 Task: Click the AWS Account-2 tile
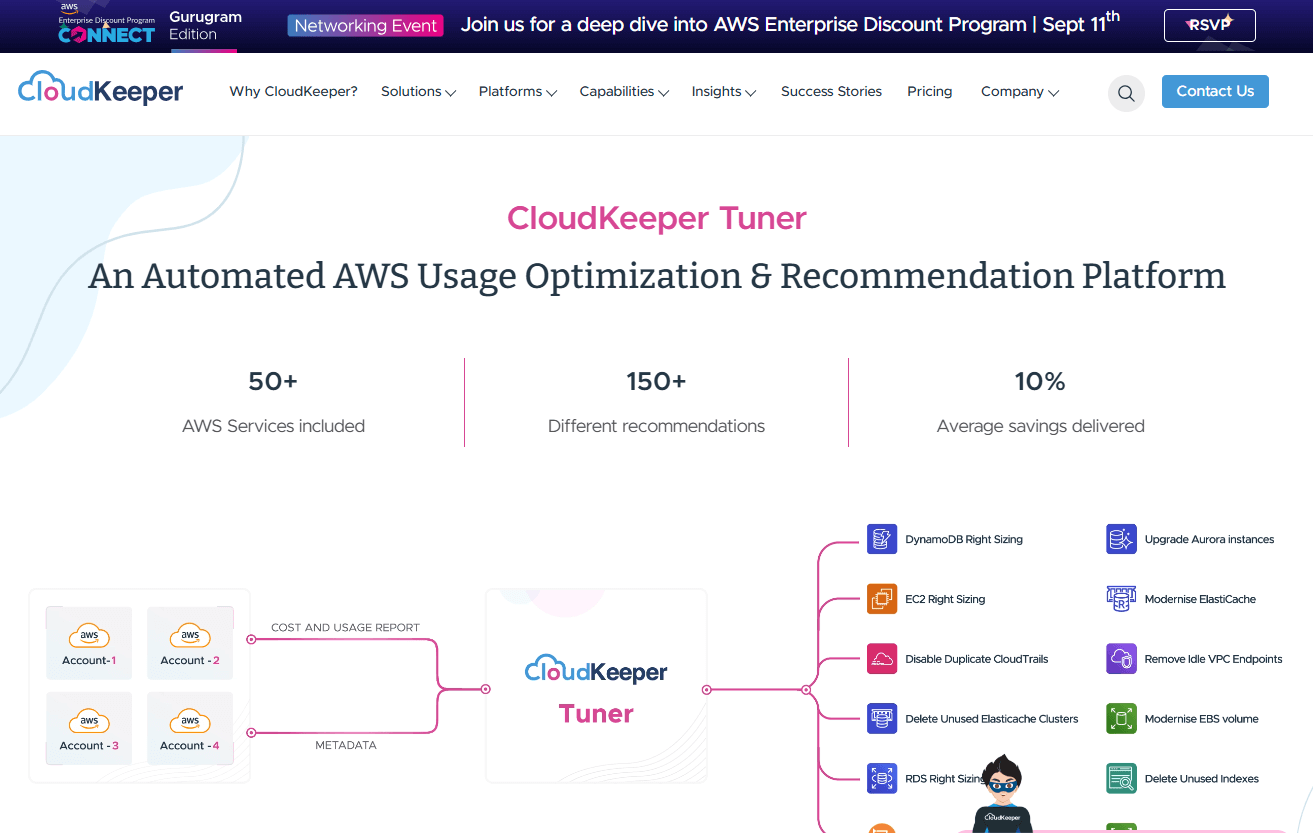point(190,643)
